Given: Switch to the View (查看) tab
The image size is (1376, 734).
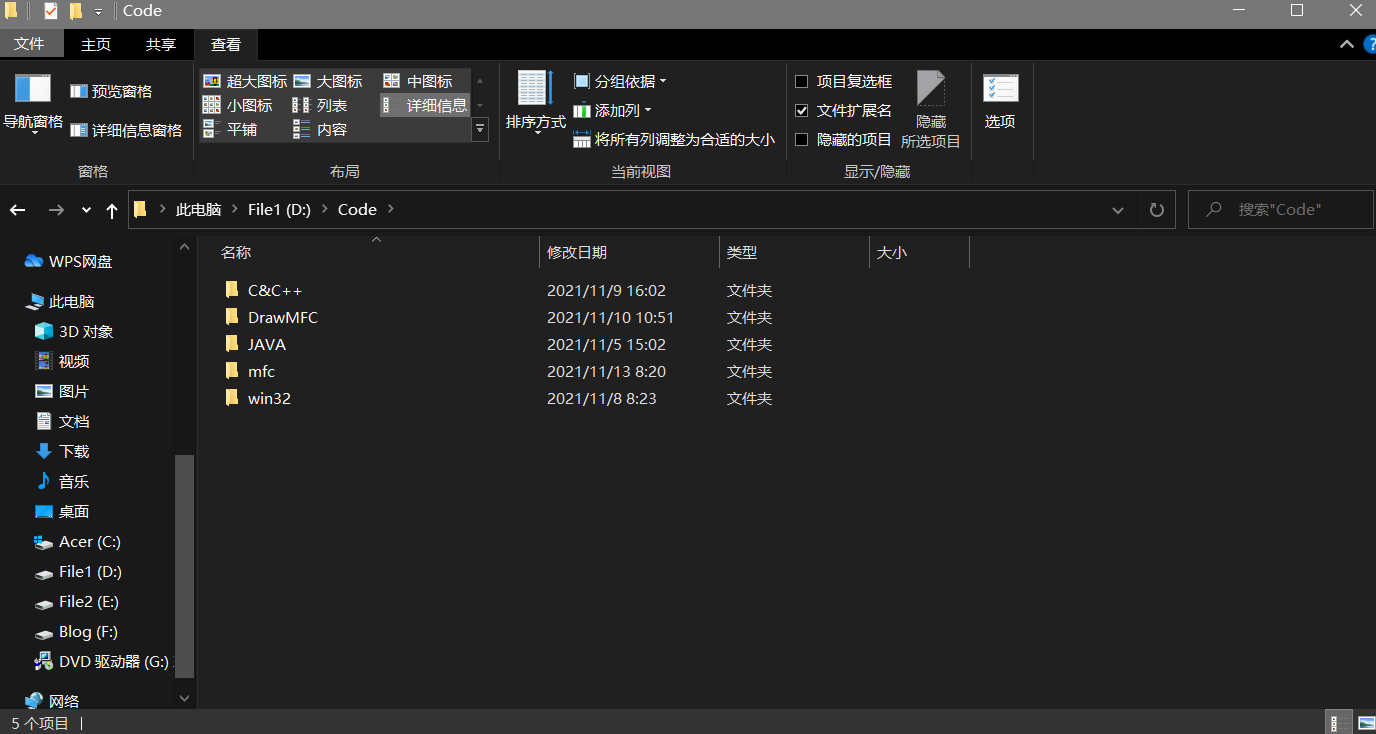Looking at the screenshot, I should 226,44.
